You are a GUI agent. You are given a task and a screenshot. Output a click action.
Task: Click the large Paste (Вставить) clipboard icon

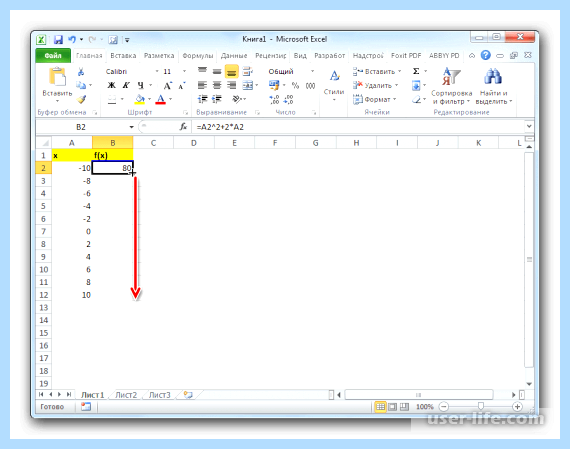tap(57, 78)
